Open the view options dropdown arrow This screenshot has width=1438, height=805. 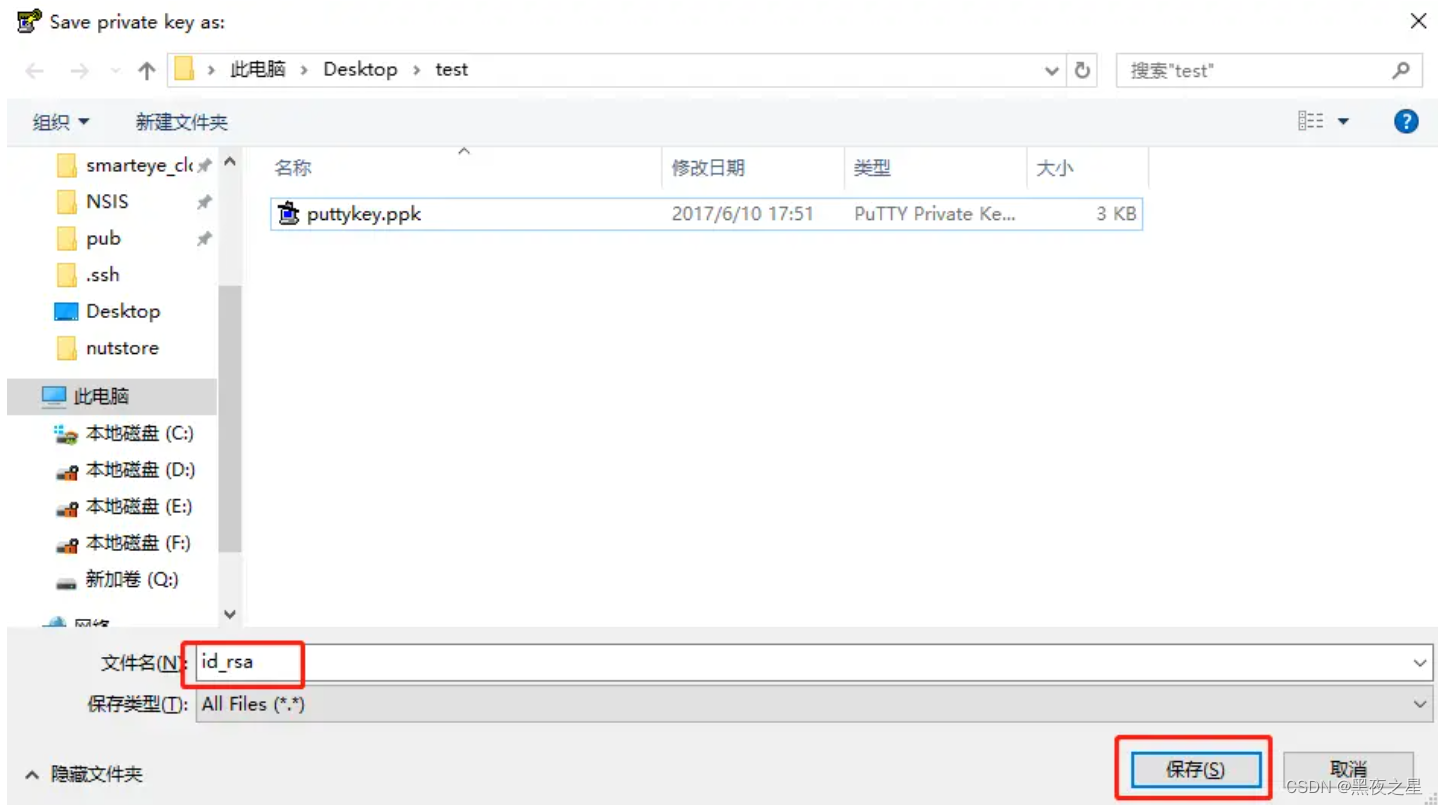[1343, 122]
